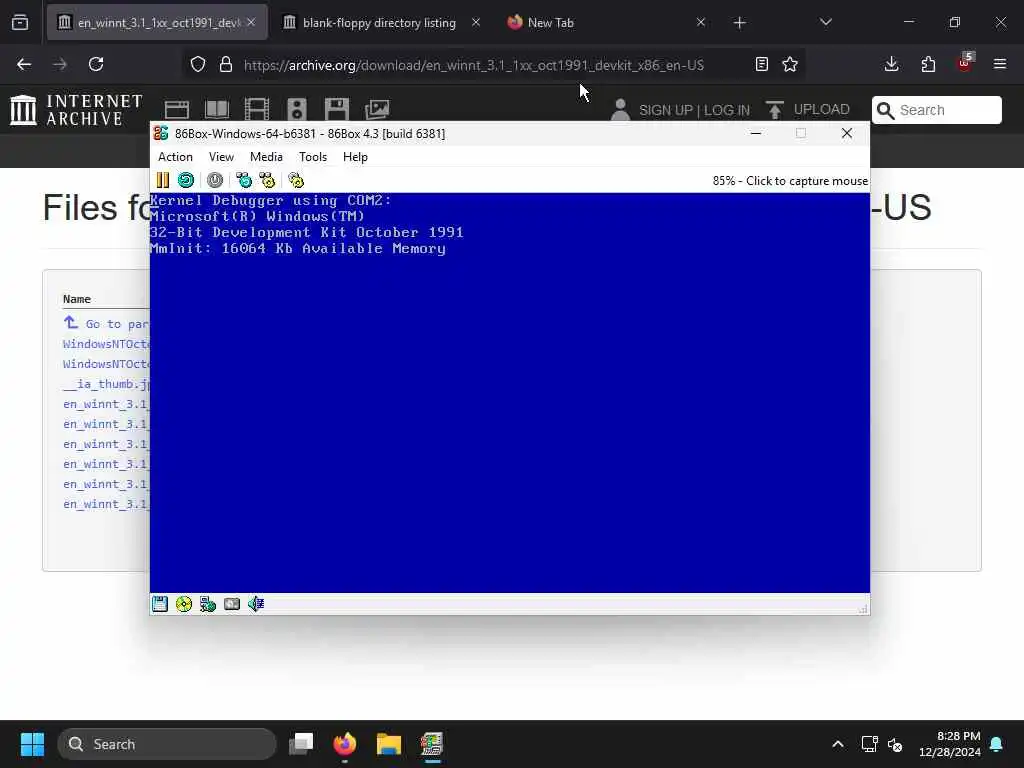Screen dimensions: 1024x768
Task: Open the Firefox hamburger application menu
Action: pyautogui.click(x=1000, y=64)
